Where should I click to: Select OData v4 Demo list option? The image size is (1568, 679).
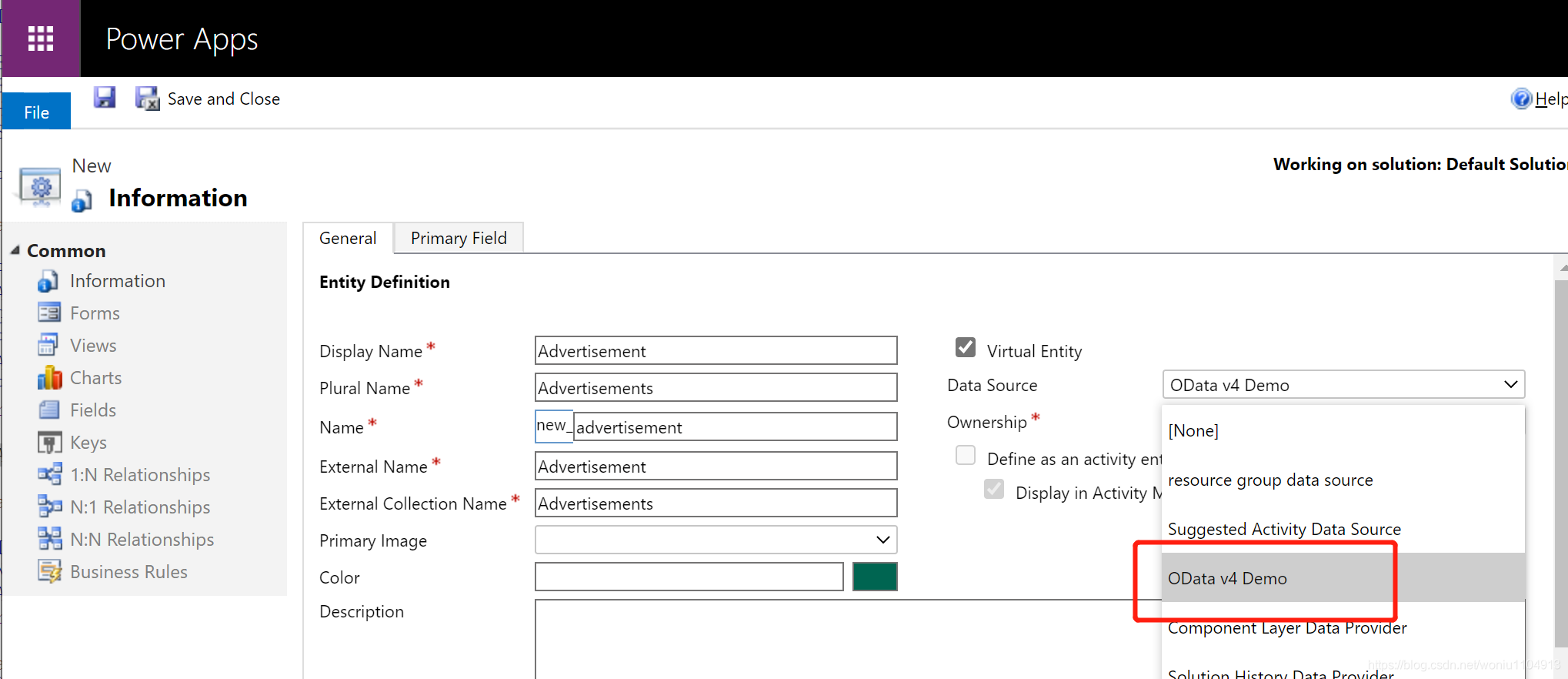tap(1343, 577)
